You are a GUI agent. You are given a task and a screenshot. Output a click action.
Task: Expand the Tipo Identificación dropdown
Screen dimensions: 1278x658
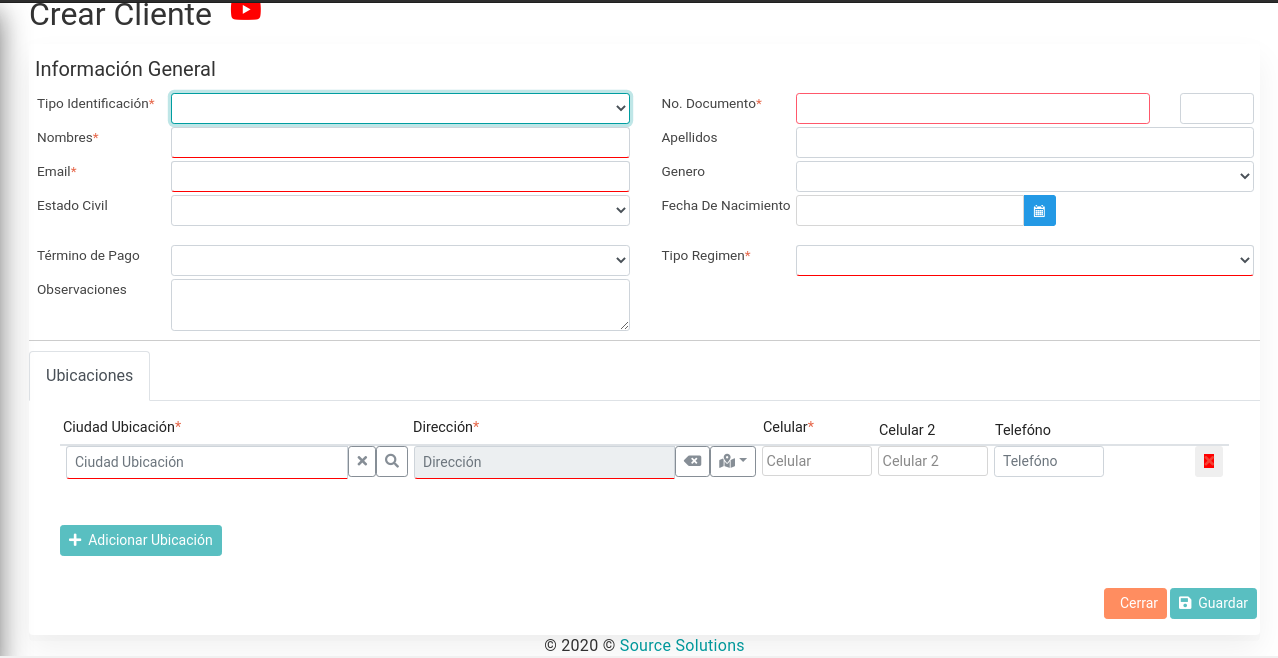coord(400,108)
